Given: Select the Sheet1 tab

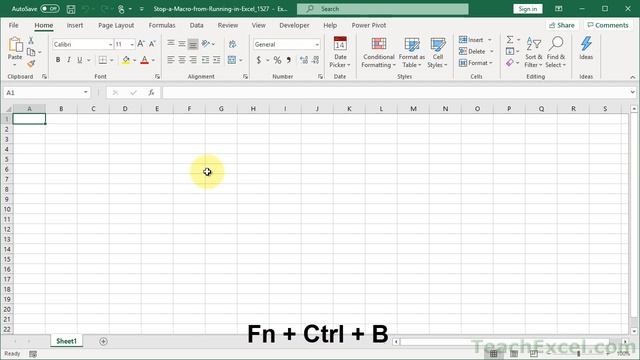Looking at the screenshot, I should [x=66, y=341].
